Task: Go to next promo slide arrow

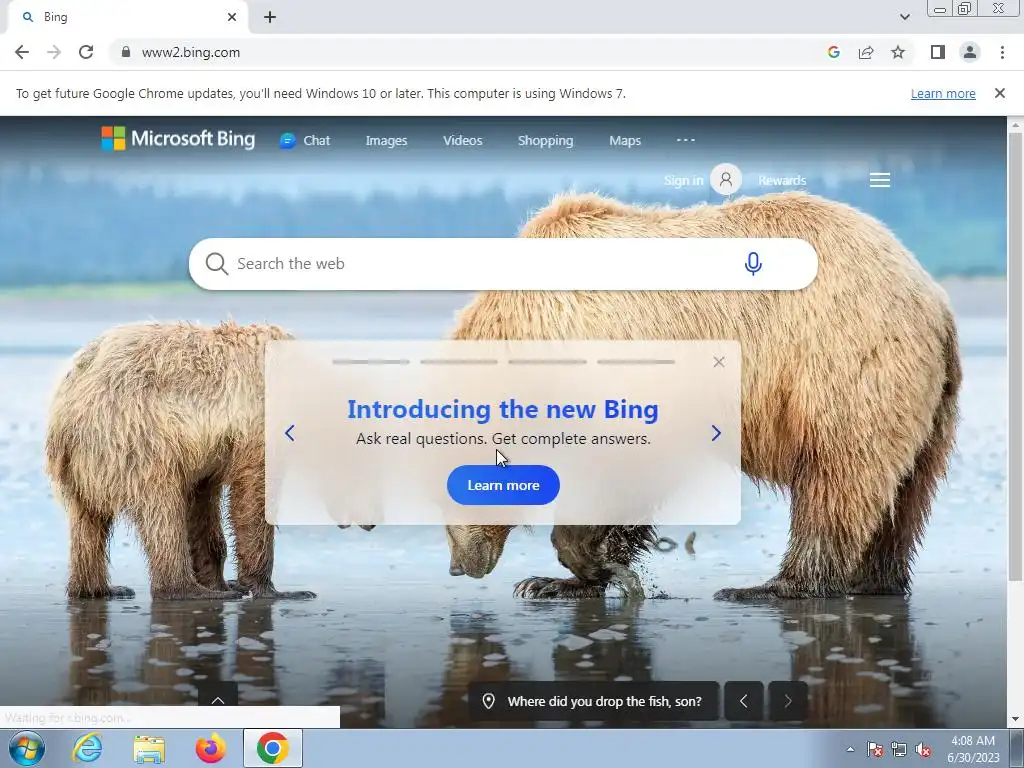Action: coord(716,433)
